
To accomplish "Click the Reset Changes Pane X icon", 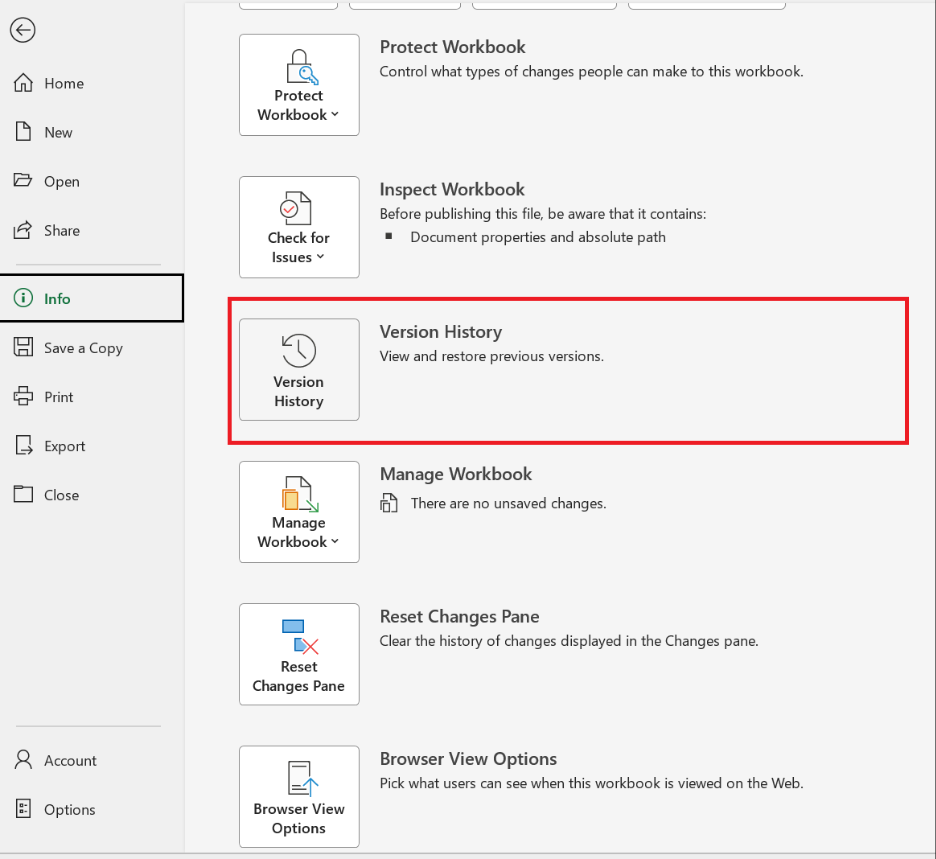I will (x=300, y=637).
